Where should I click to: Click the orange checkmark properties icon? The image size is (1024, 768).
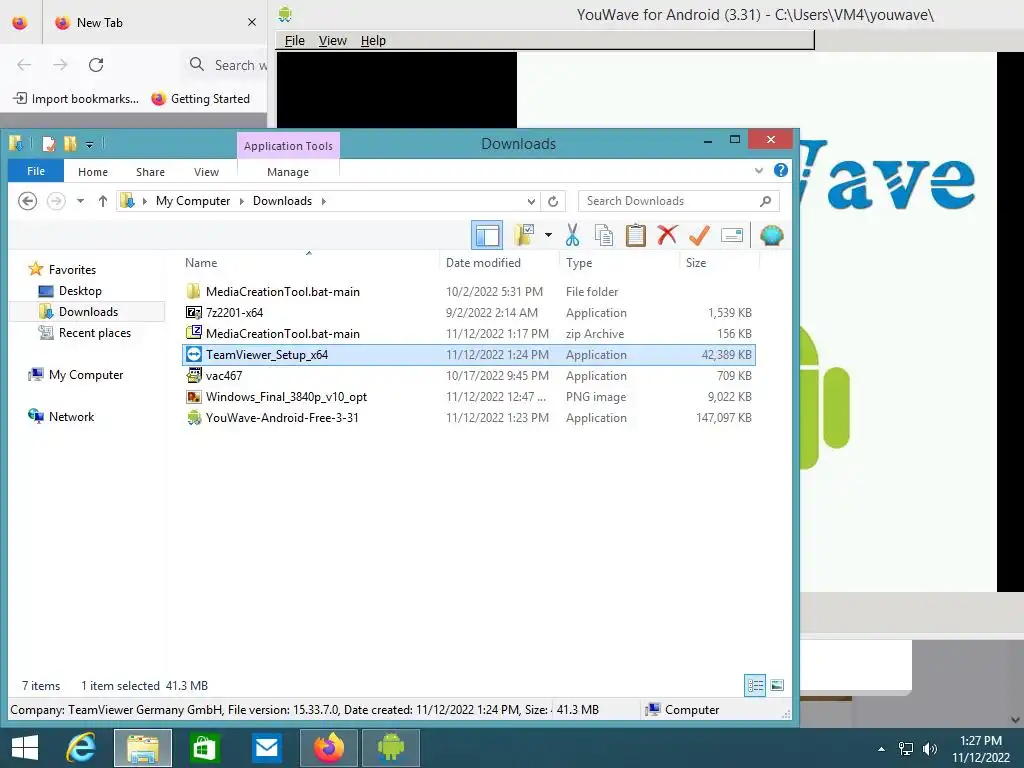coord(699,235)
